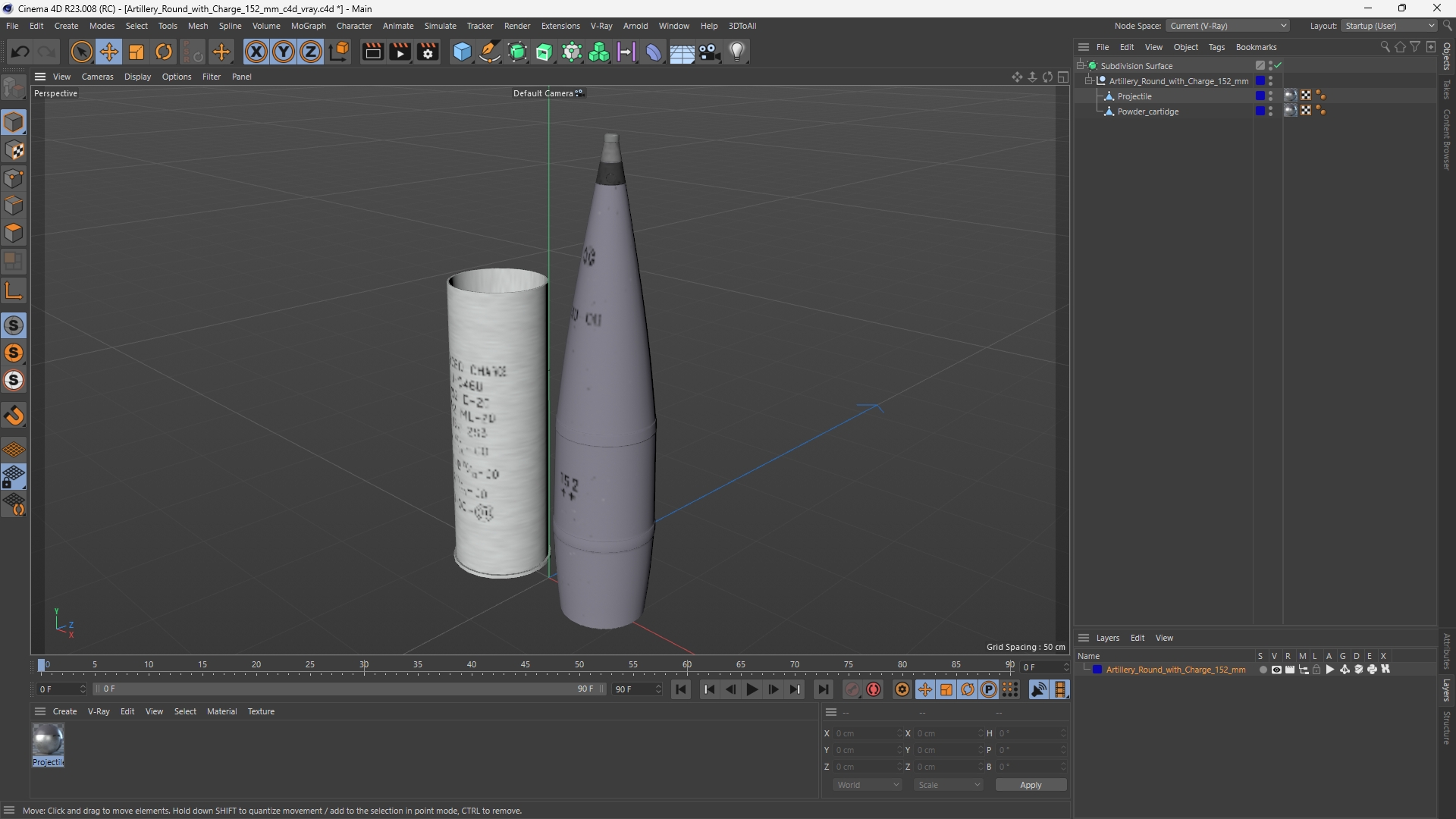Add a Light object
The width and height of the screenshot is (1456, 819).
pyautogui.click(x=737, y=52)
